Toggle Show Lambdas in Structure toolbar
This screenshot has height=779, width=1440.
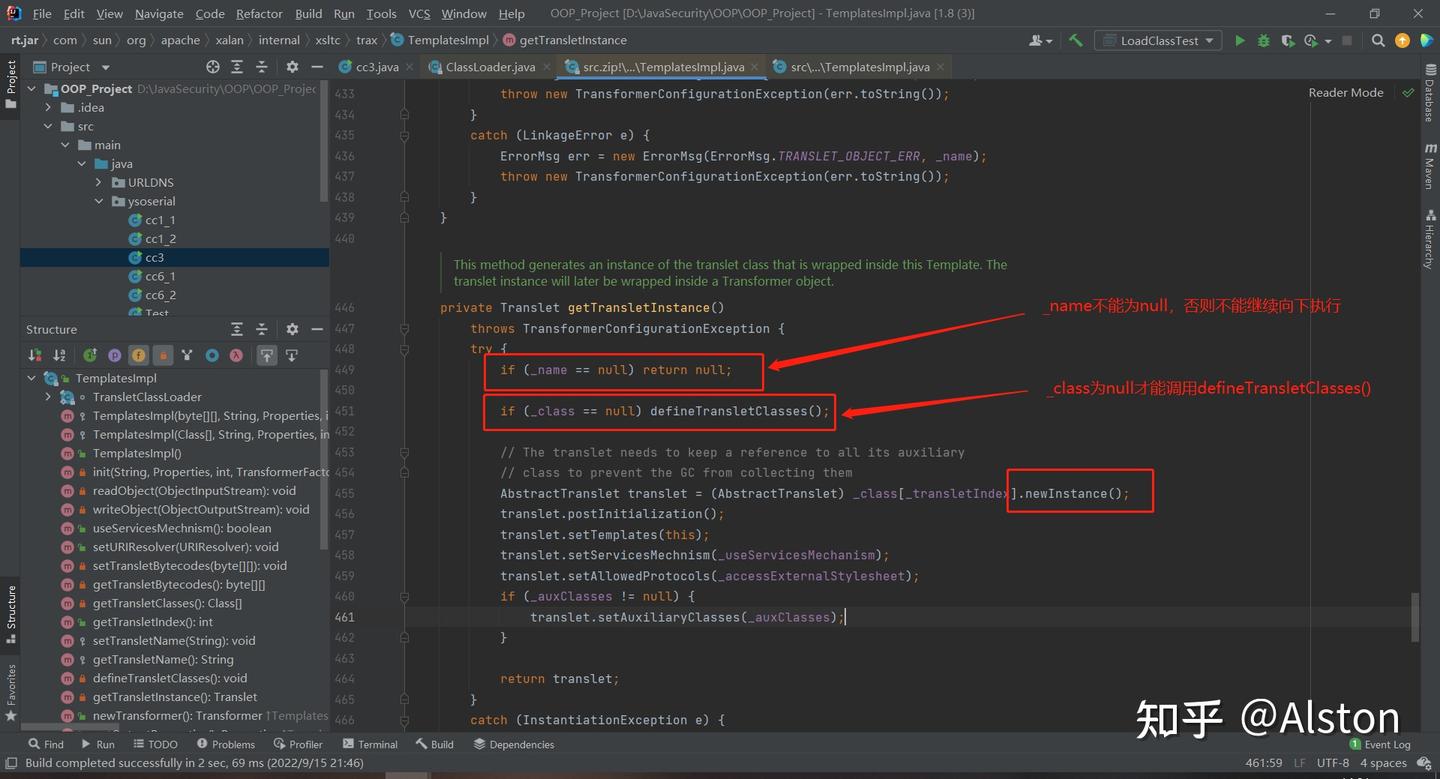[236, 355]
